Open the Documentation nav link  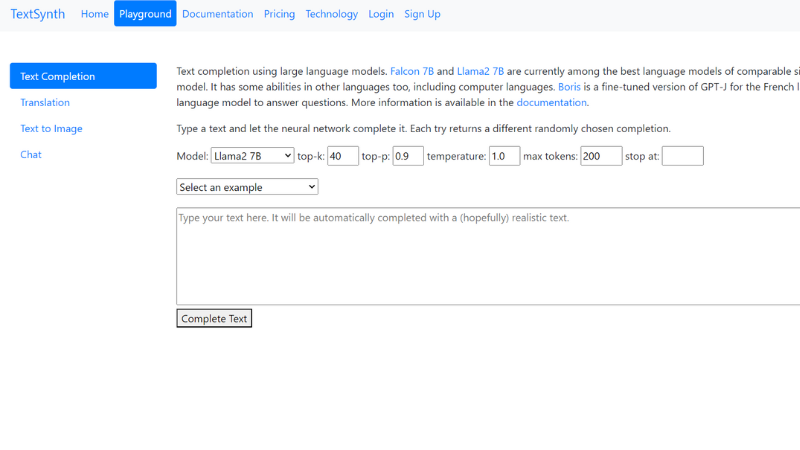point(217,14)
